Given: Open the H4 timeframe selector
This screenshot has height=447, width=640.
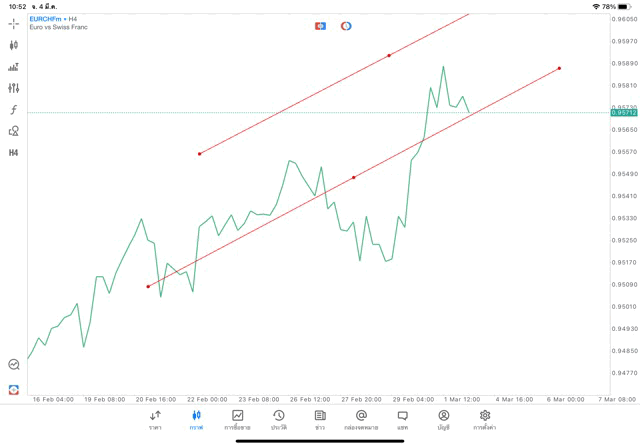Looking at the screenshot, I should [14, 153].
